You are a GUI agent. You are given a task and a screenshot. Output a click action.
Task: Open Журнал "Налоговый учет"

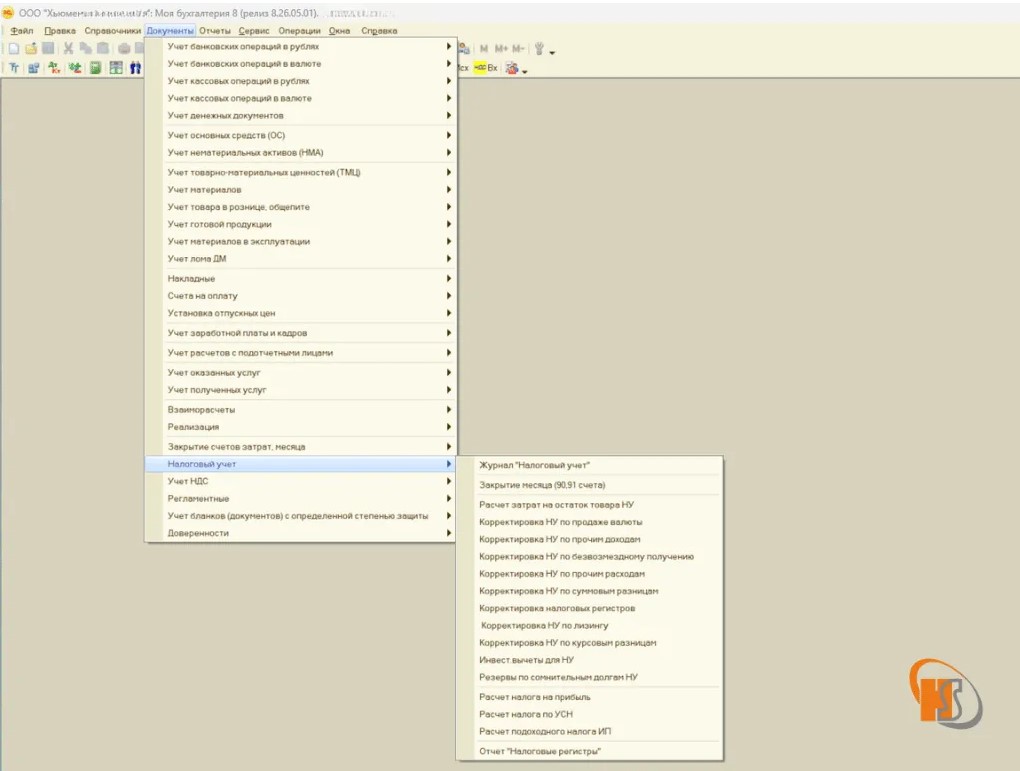click(x=589, y=465)
